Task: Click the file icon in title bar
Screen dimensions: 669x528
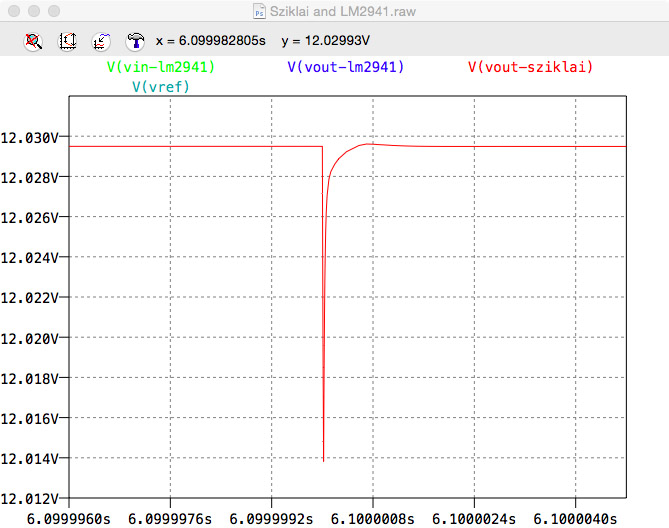Action: click(259, 11)
